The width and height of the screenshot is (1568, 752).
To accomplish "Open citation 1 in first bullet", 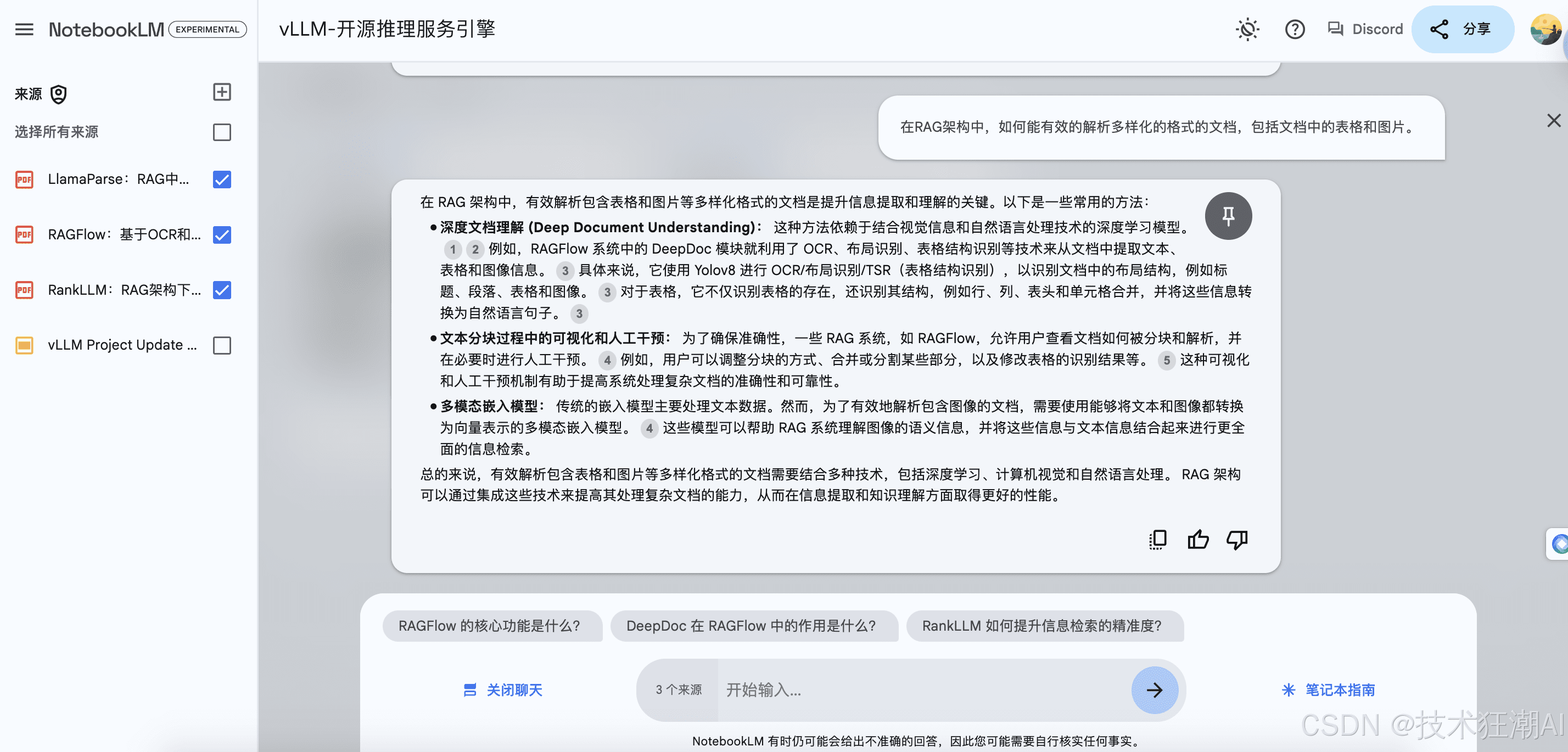I will [452, 249].
